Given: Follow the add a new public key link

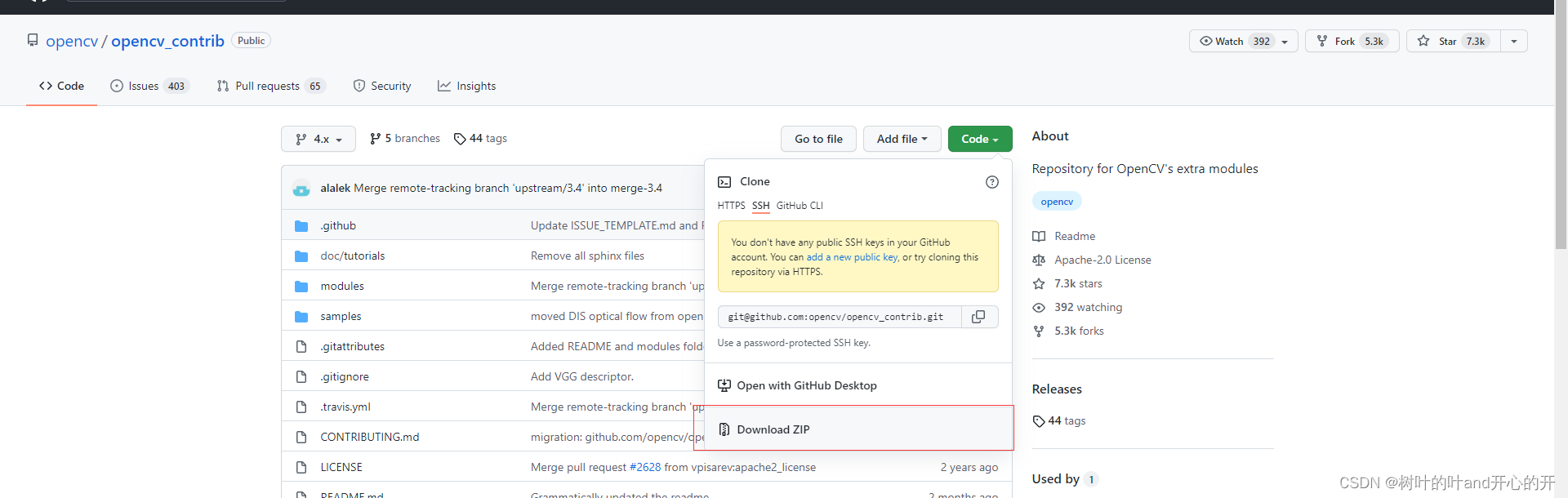Looking at the screenshot, I should point(853,257).
